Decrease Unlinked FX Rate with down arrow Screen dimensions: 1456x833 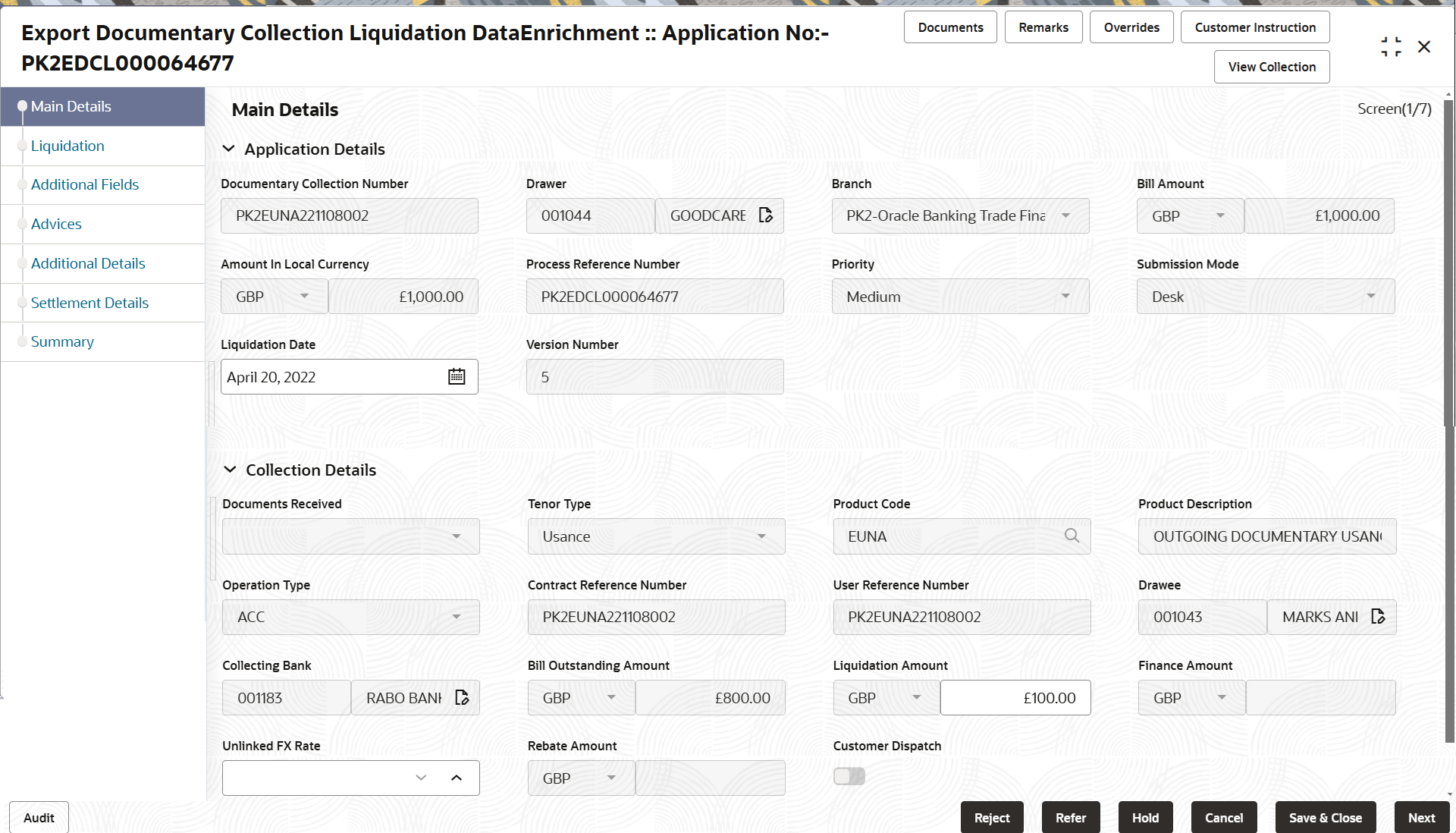421,778
